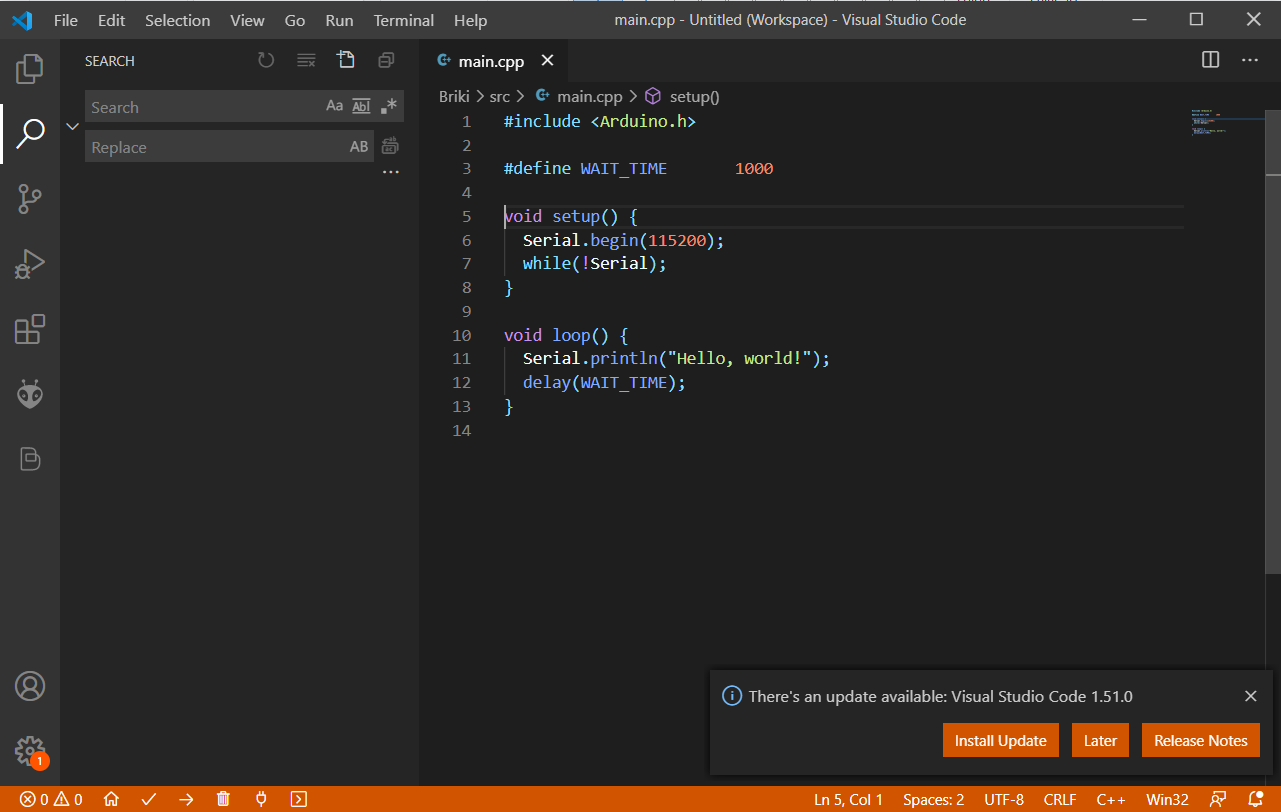
Task: Click Install Update button
Action: [1000, 741]
